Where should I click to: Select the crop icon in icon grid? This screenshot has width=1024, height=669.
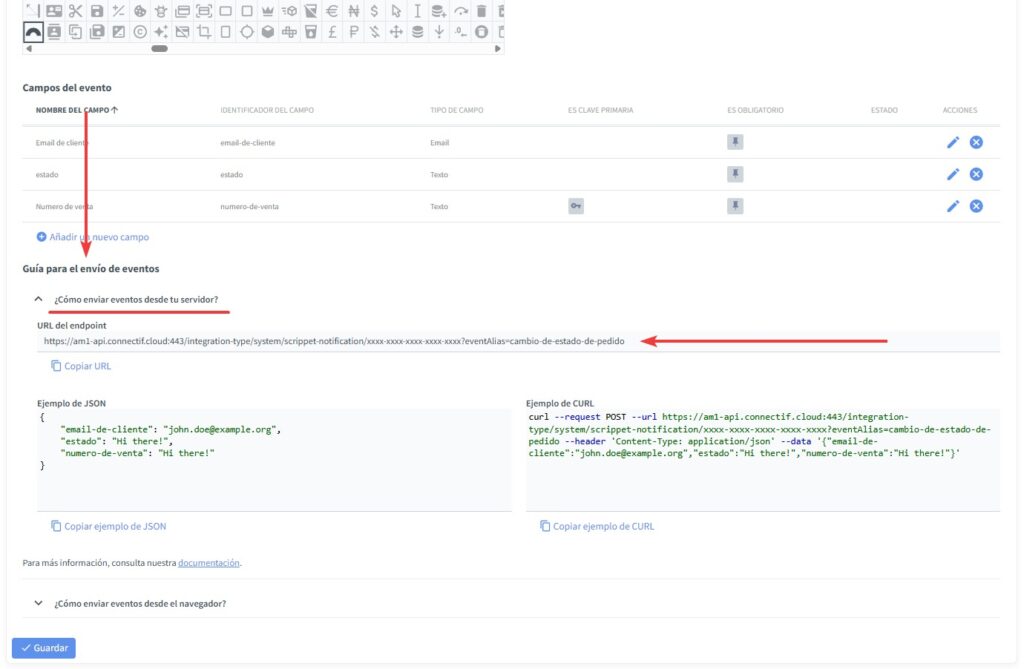(204, 32)
